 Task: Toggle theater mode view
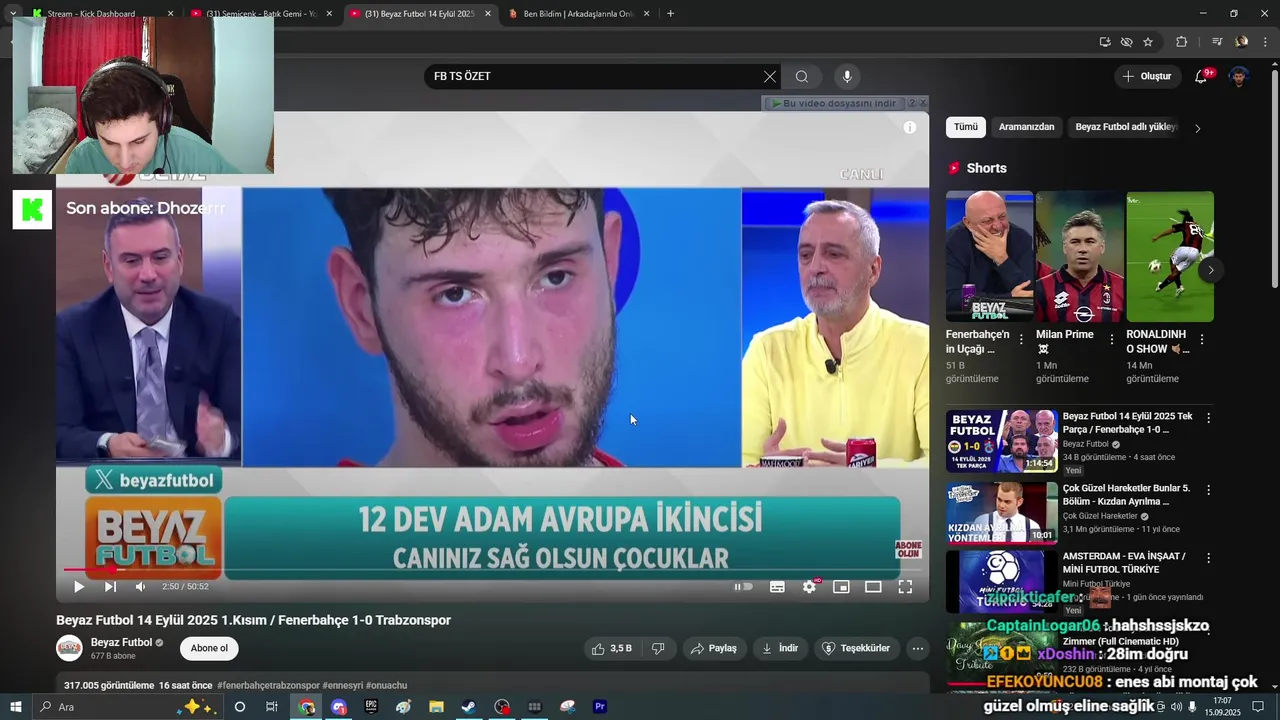(x=873, y=587)
